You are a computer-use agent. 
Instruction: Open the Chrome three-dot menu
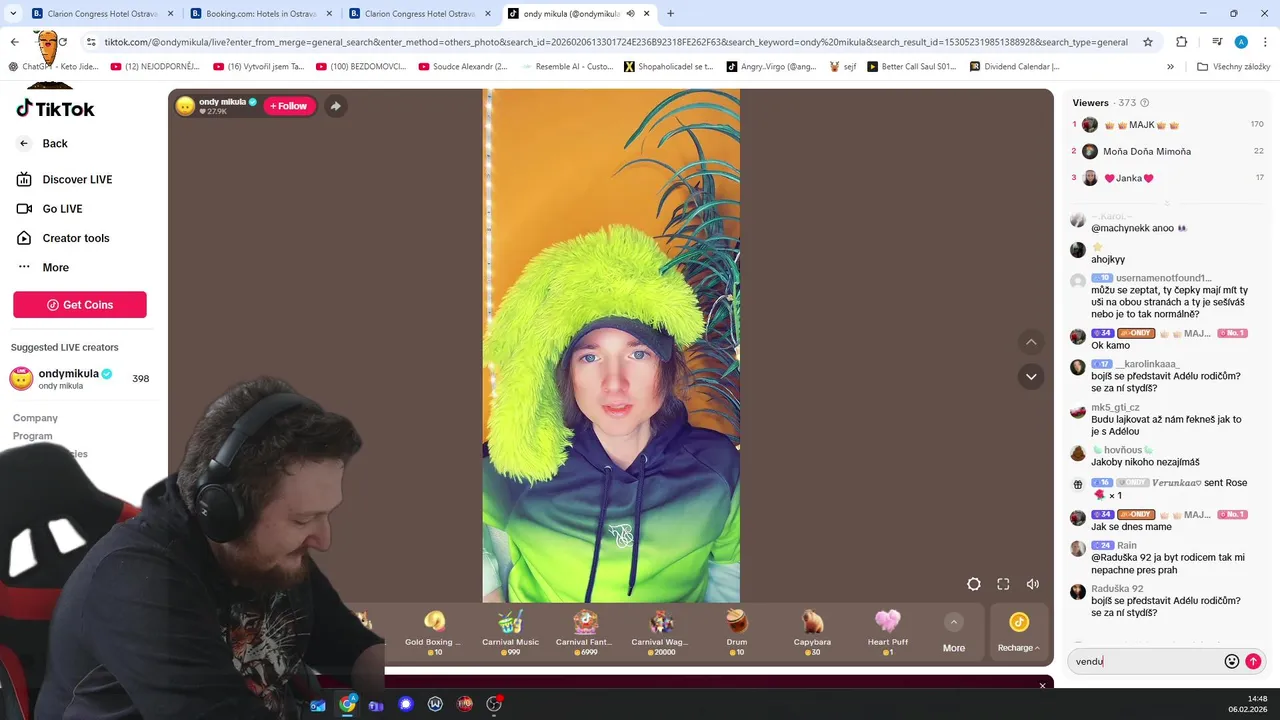1265,42
